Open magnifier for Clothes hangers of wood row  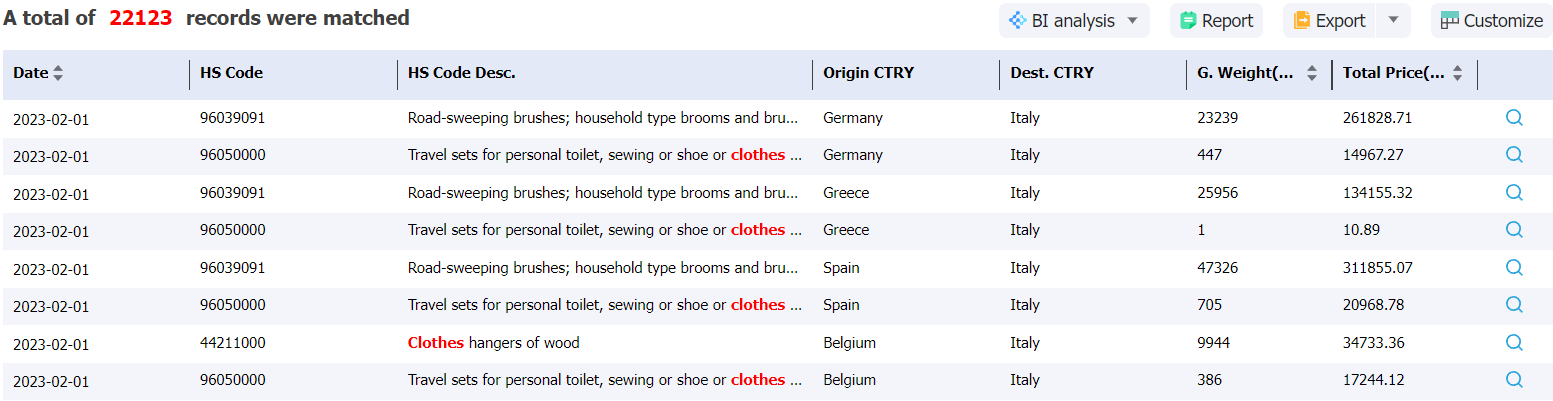point(1514,343)
